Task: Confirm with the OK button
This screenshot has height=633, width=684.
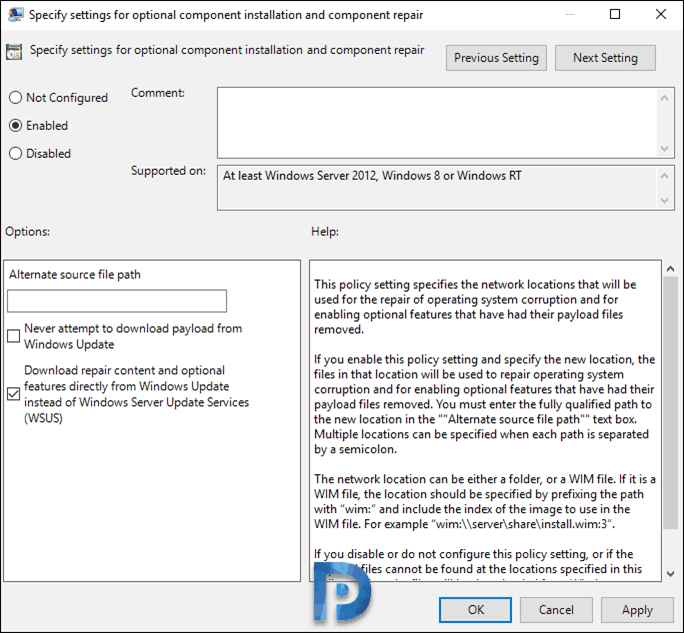Action: pos(475,609)
